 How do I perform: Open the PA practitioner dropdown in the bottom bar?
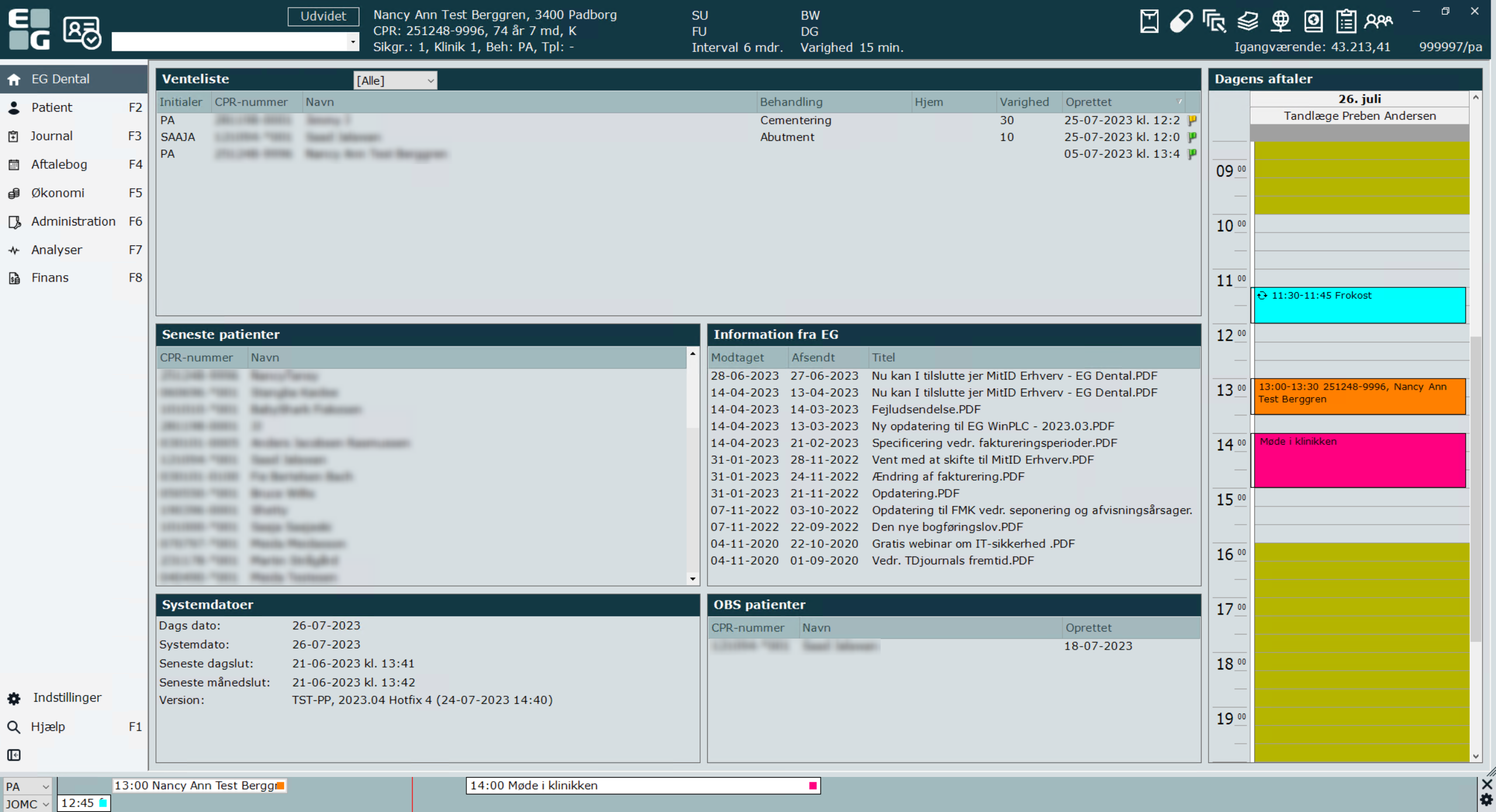[27, 787]
